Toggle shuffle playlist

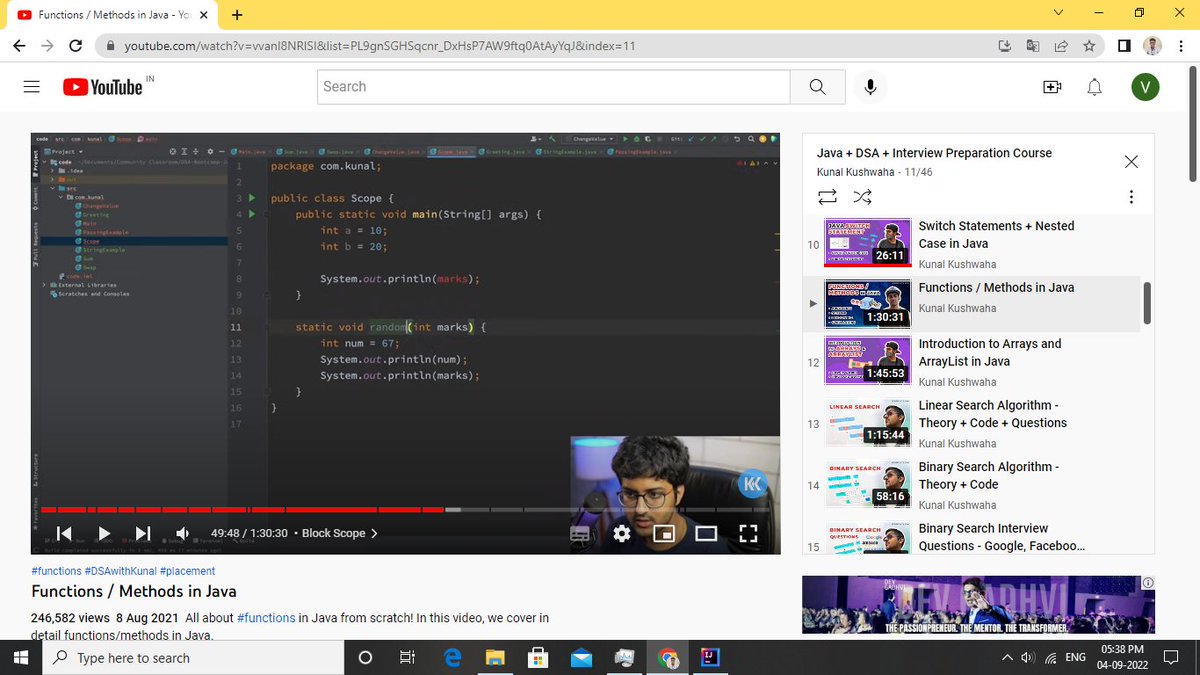862,196
